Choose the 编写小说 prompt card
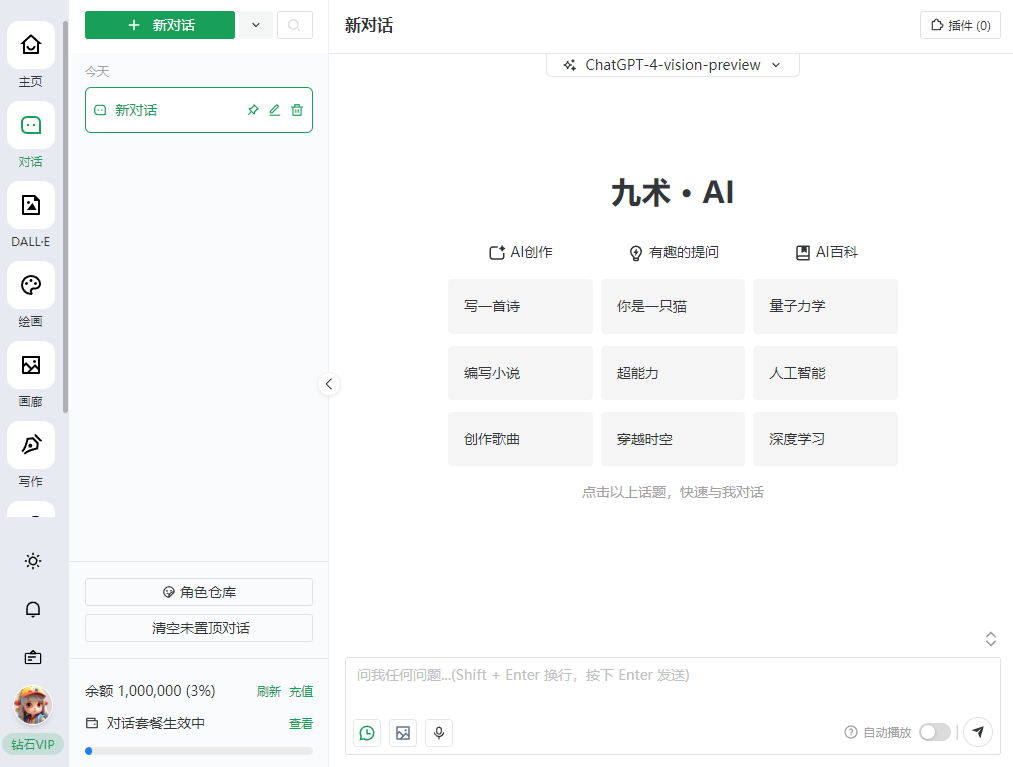1013x767 pixels. [520, 373]
